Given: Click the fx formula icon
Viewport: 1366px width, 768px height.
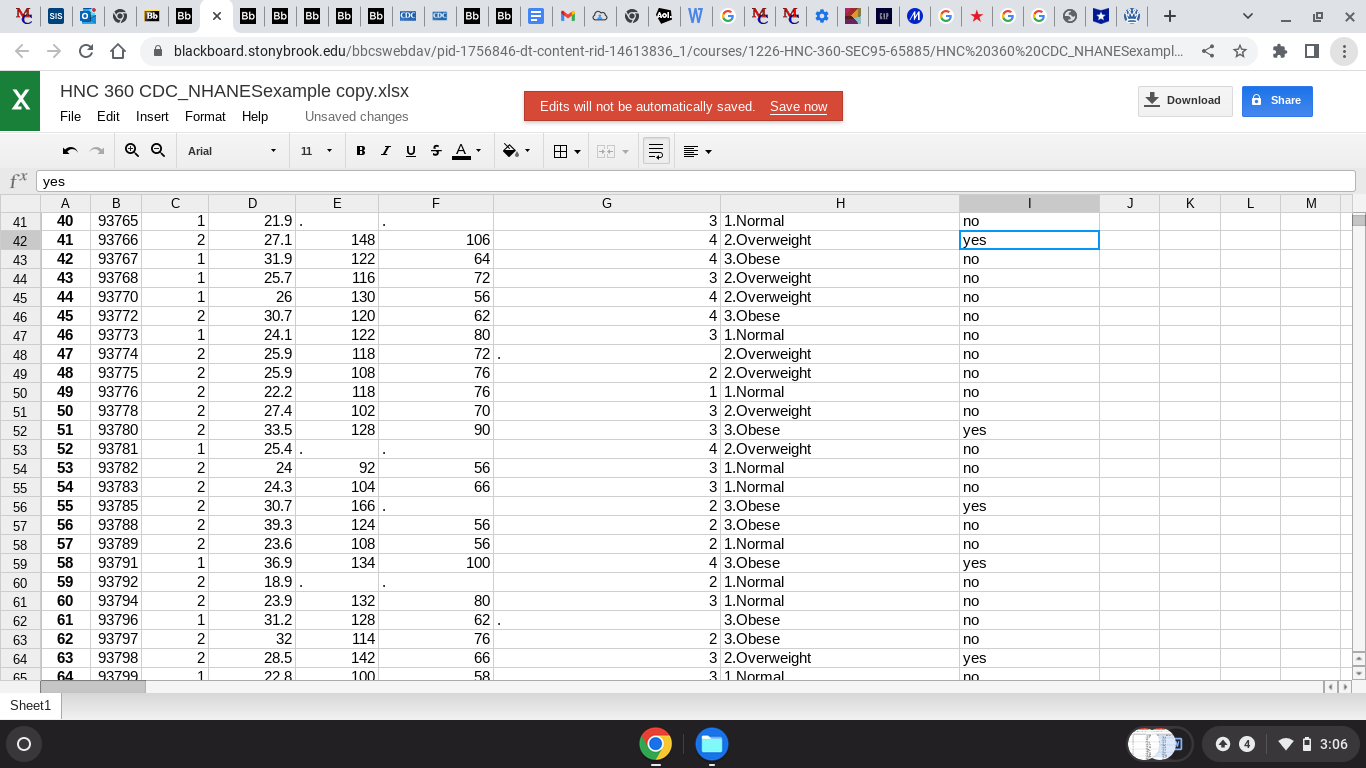Looking at the screenshot, I should point(18,181).
